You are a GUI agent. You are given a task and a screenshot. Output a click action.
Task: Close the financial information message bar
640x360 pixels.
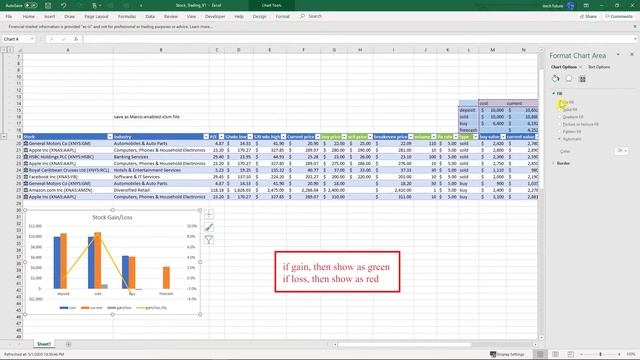click(635, 27)
